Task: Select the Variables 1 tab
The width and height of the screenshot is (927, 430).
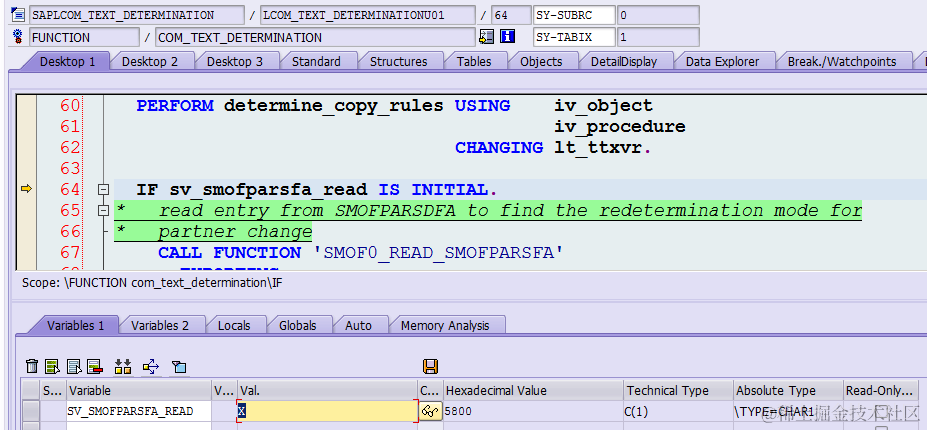Action: point(76,325)
